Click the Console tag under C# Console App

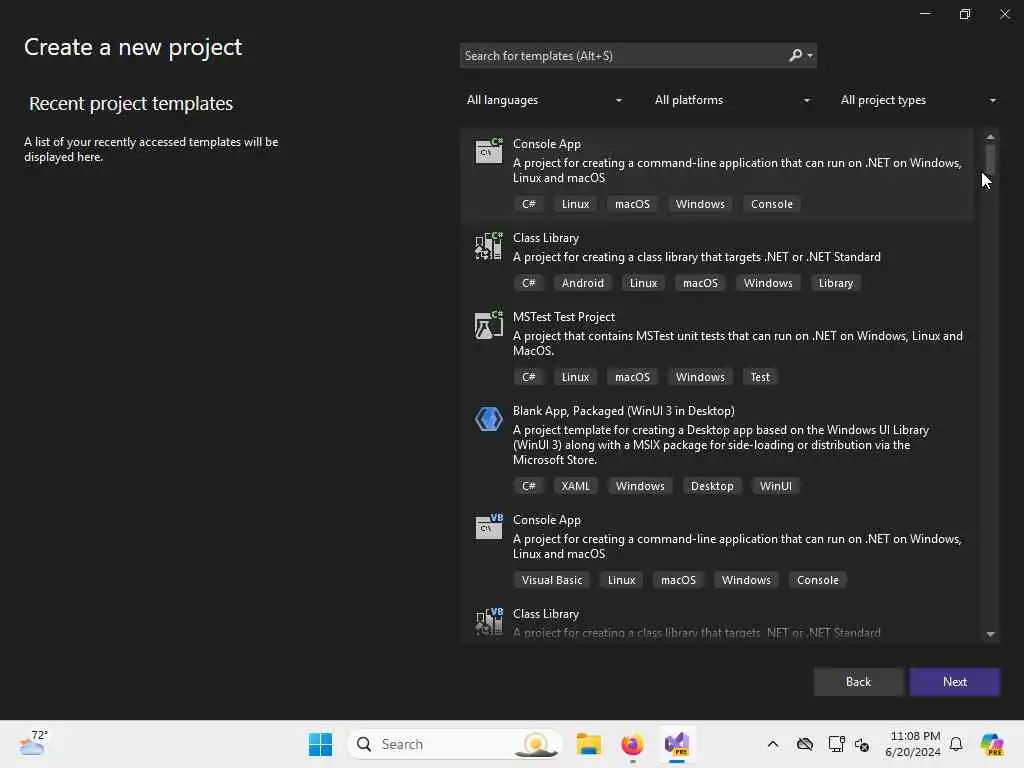tap(771, 204)
